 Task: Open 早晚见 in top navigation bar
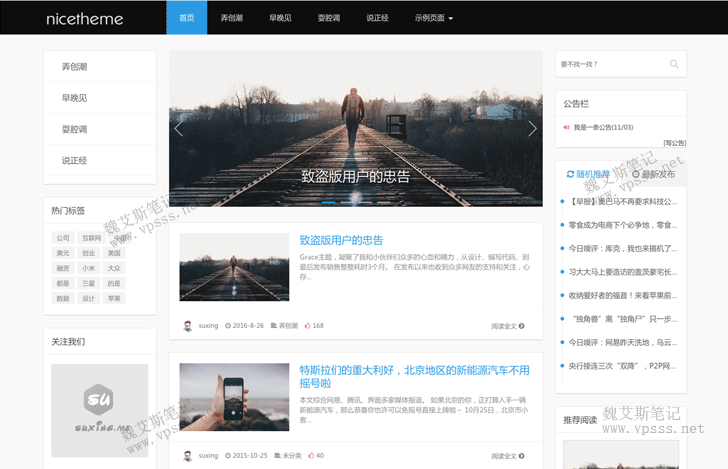281,18
